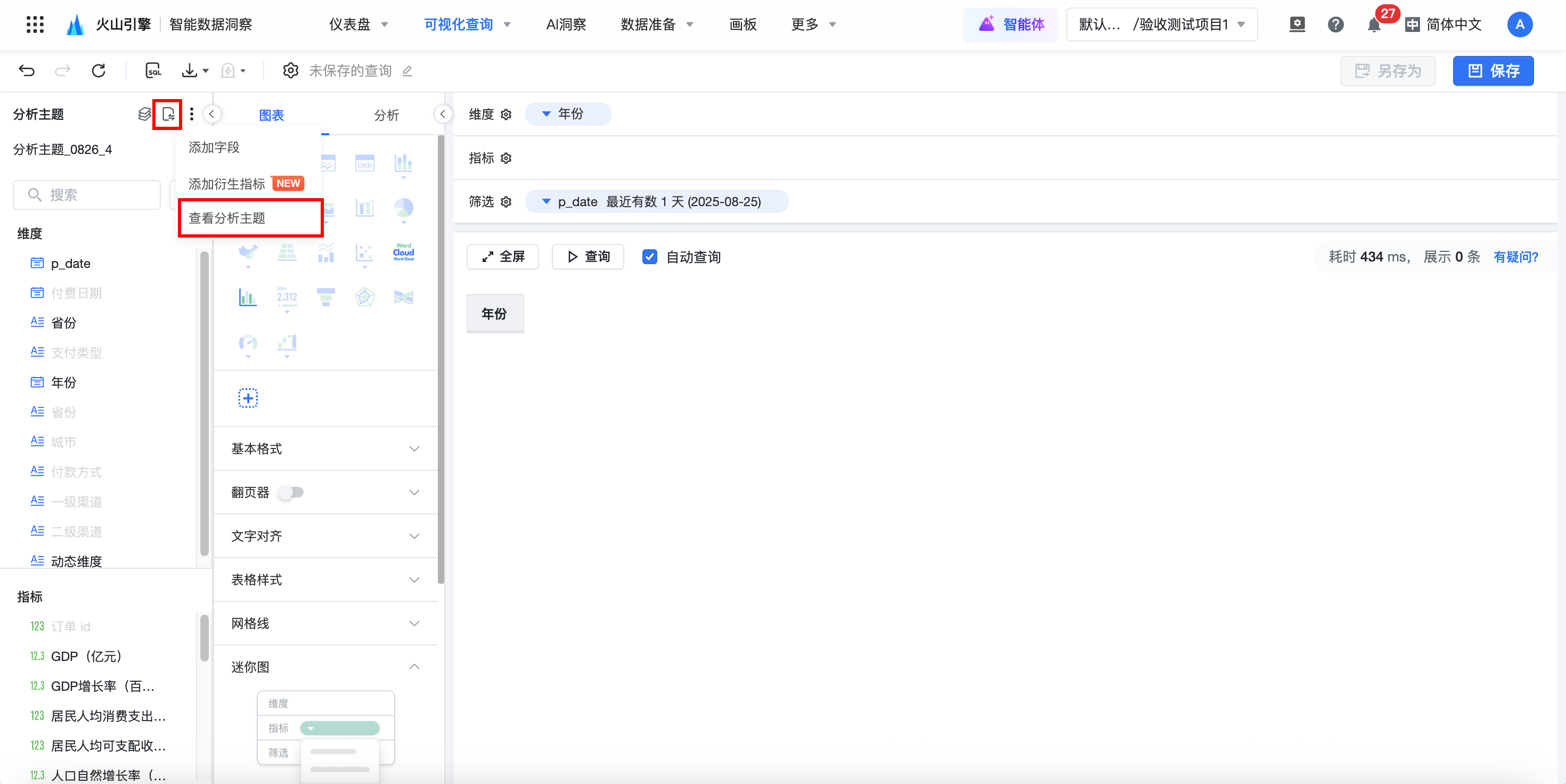Click the p_date dimension field
1566x784 pixels.
(70, 263)
